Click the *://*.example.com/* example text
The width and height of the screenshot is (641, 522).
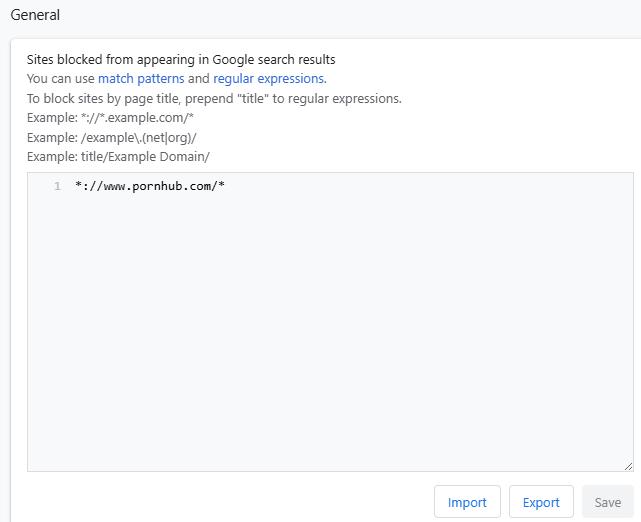(137, 118)
